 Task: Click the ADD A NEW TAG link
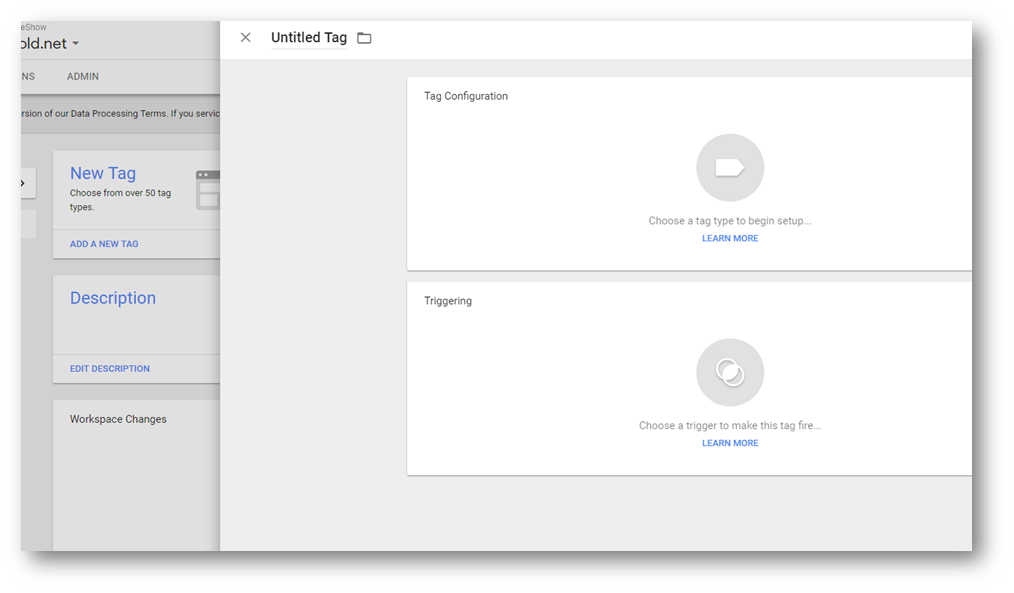(104, 244)
